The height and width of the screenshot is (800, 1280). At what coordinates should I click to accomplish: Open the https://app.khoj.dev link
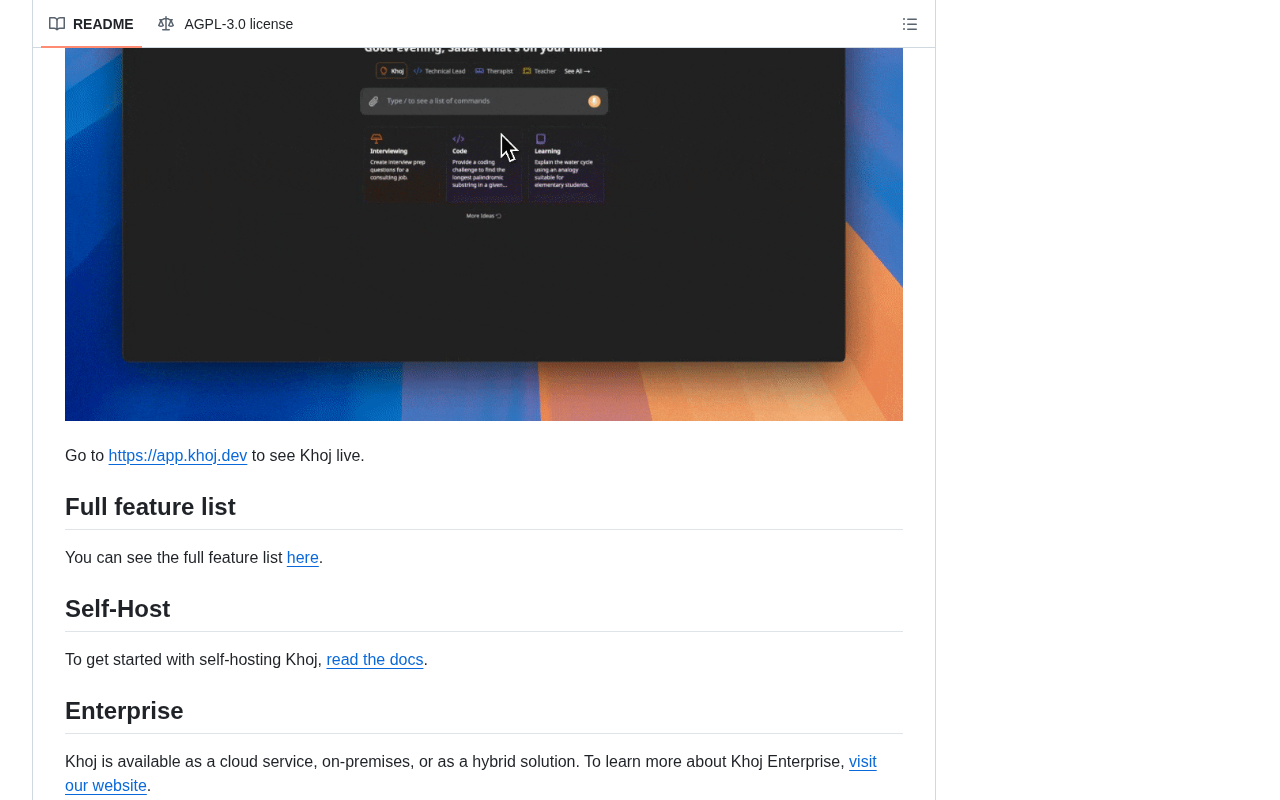click(x=178, y=456)
